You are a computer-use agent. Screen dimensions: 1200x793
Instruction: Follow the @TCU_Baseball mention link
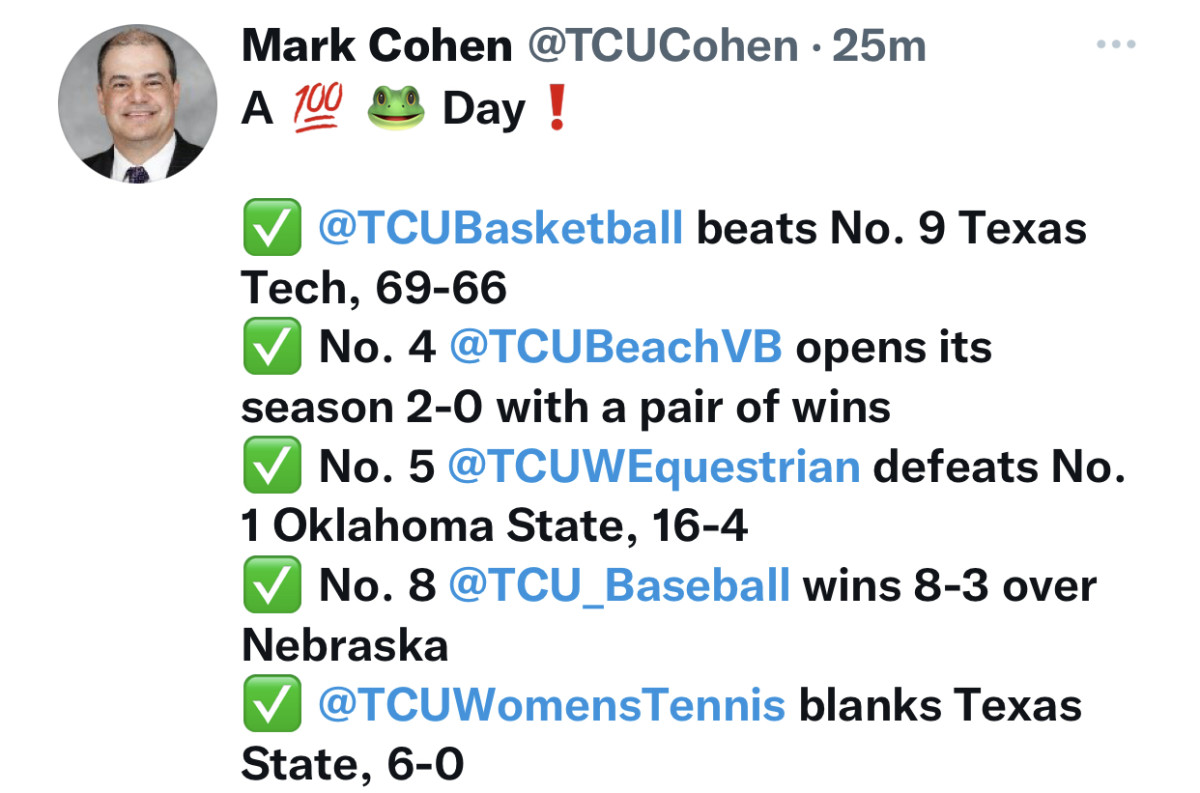pyautogui.click(x=619, y=586)
